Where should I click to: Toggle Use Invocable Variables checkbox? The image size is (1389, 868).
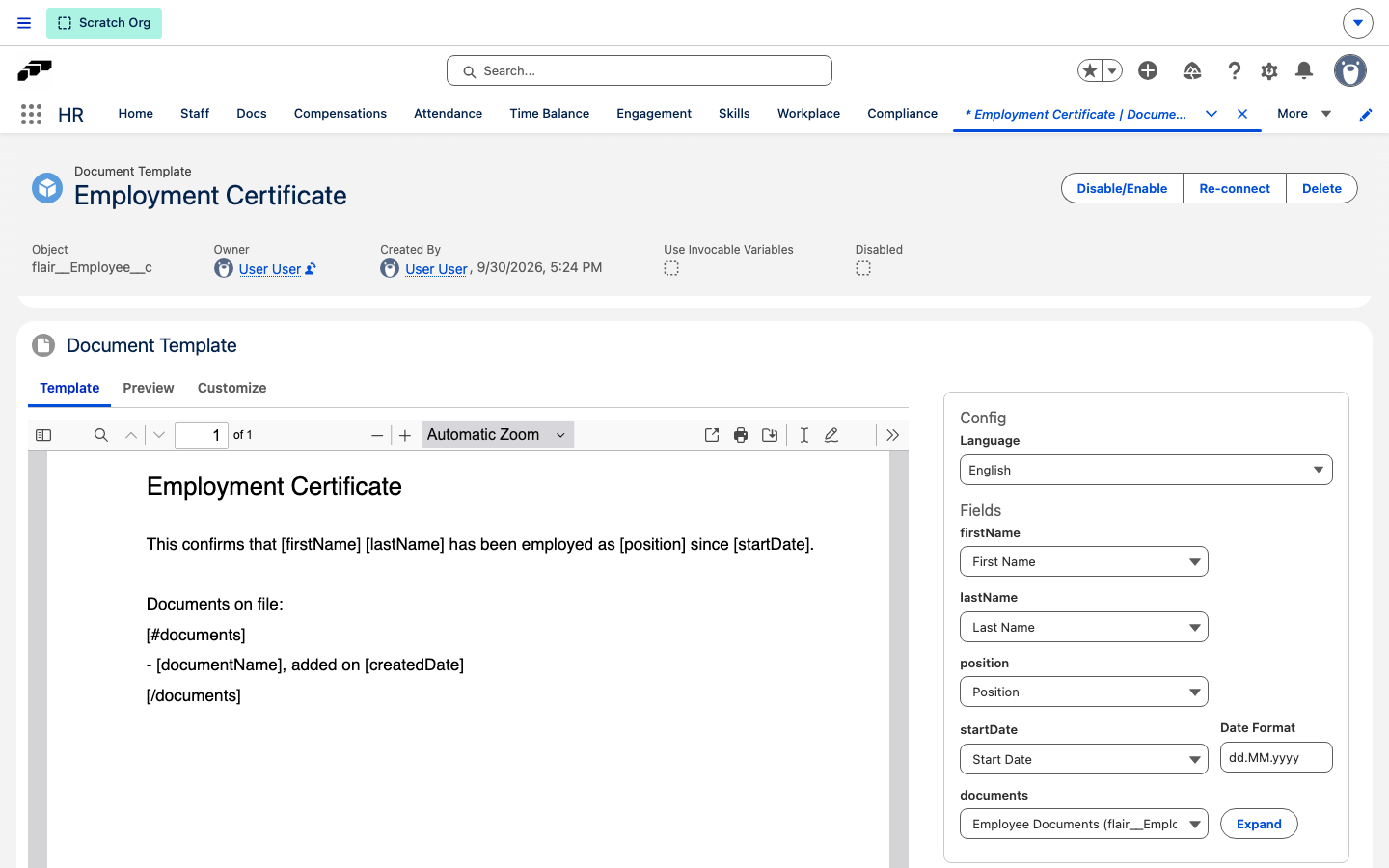(671, 268)
